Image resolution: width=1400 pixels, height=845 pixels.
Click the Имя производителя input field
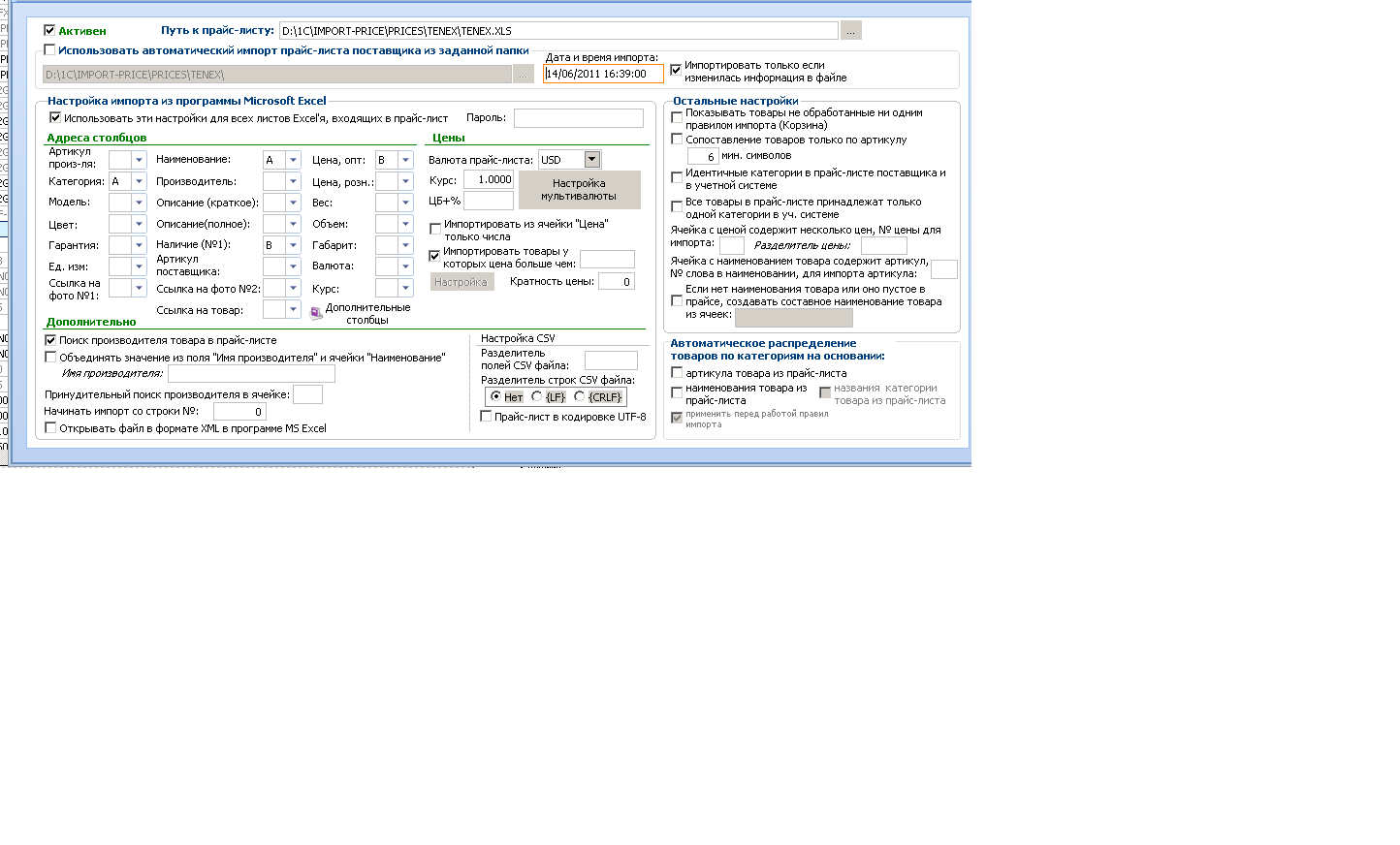(x=251, y=374)
